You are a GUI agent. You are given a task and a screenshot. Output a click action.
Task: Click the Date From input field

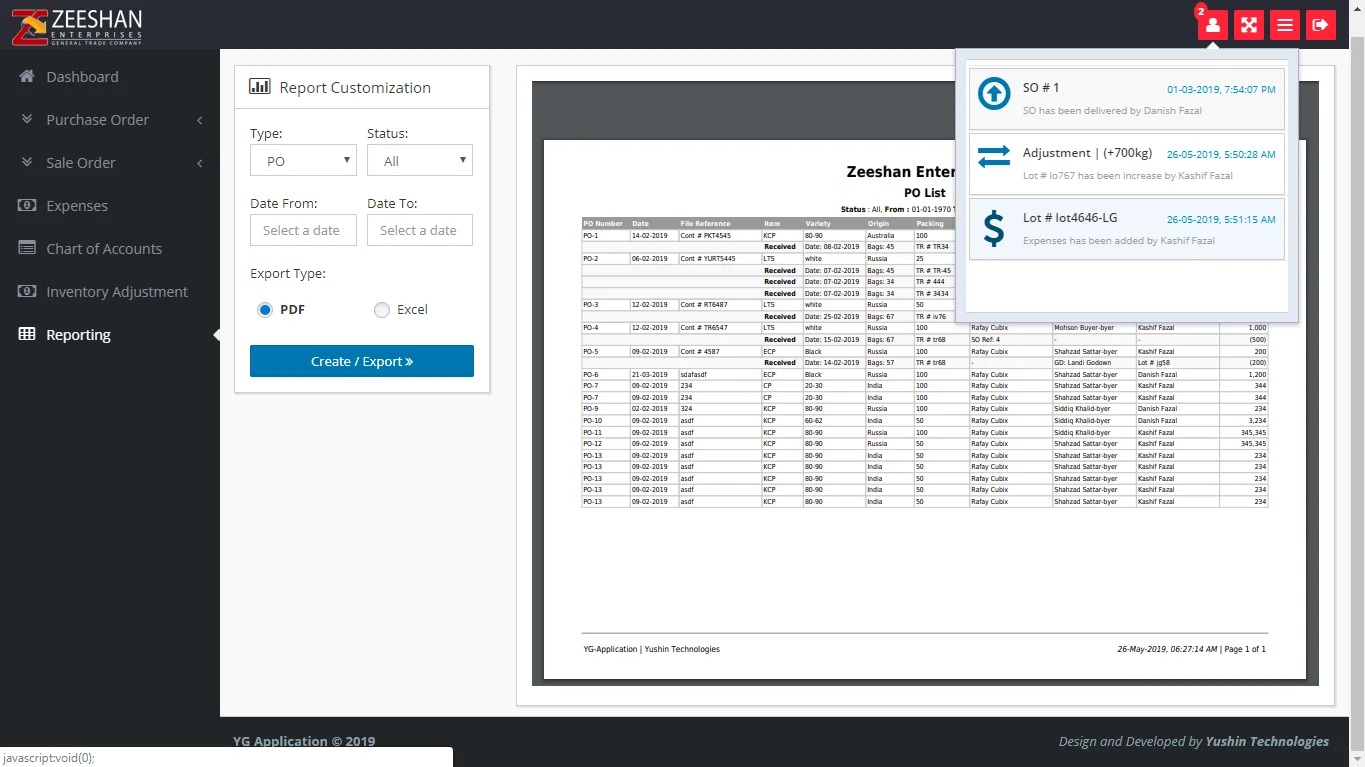(x=303, y=230)
